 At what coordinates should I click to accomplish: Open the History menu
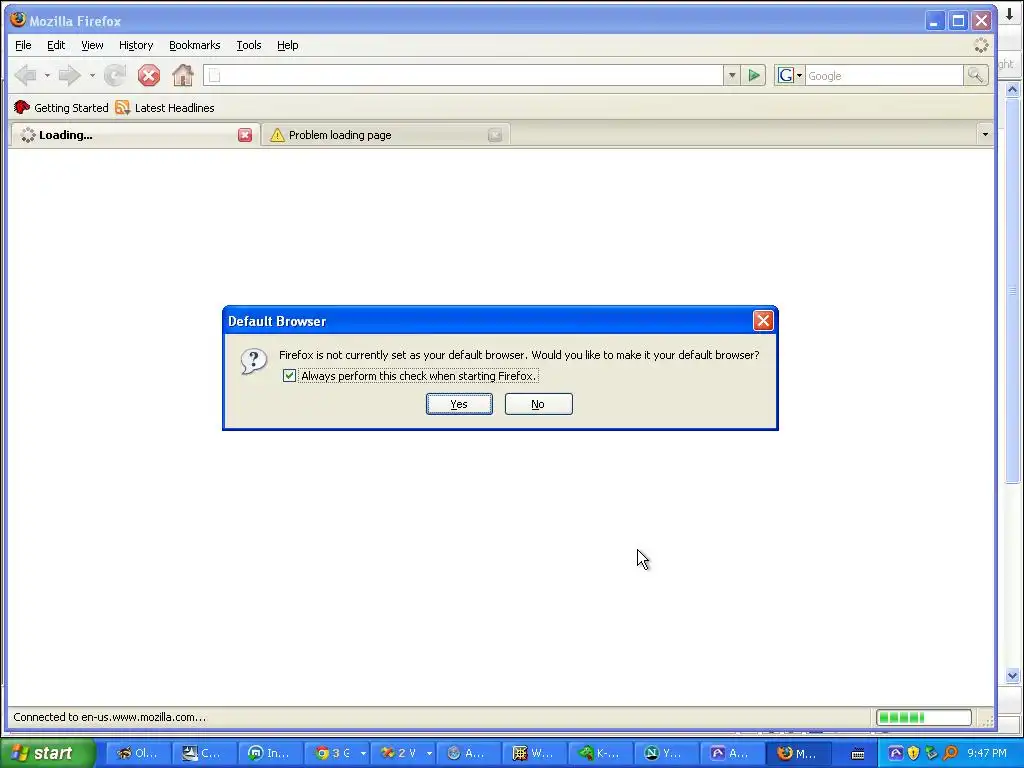(x=136, y=45)
